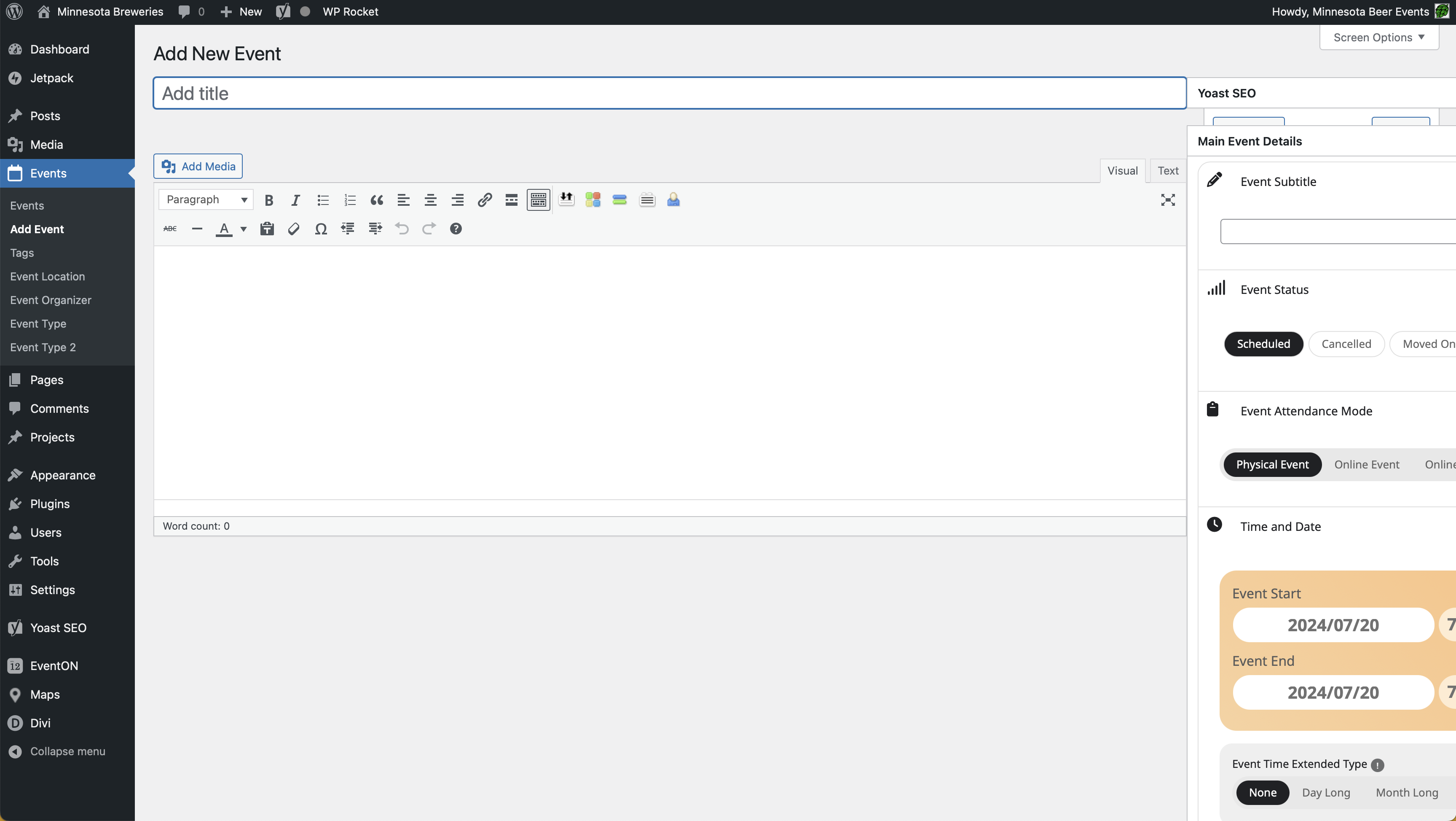Align text left
Viewport: 1456px width, 821px height.
[404, 200]
